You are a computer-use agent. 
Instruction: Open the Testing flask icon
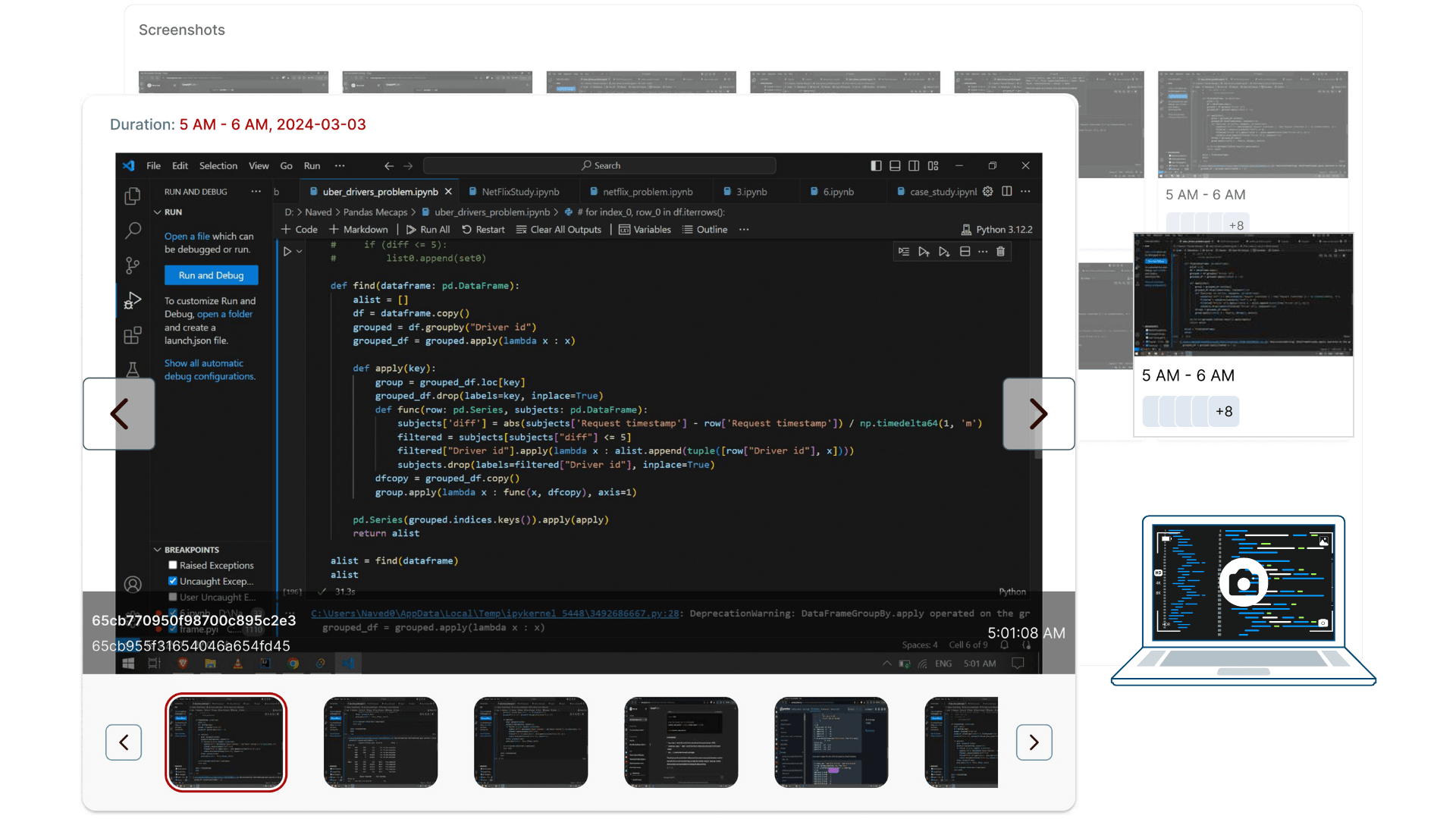133,369
